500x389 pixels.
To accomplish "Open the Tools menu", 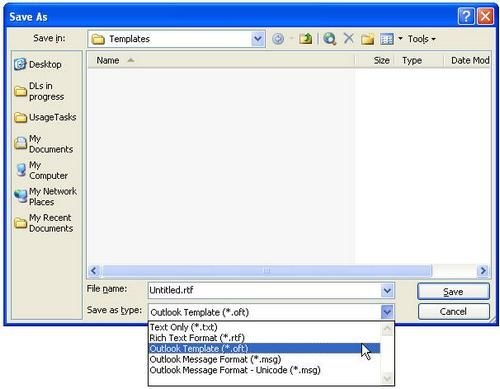I will coord(422,39).
